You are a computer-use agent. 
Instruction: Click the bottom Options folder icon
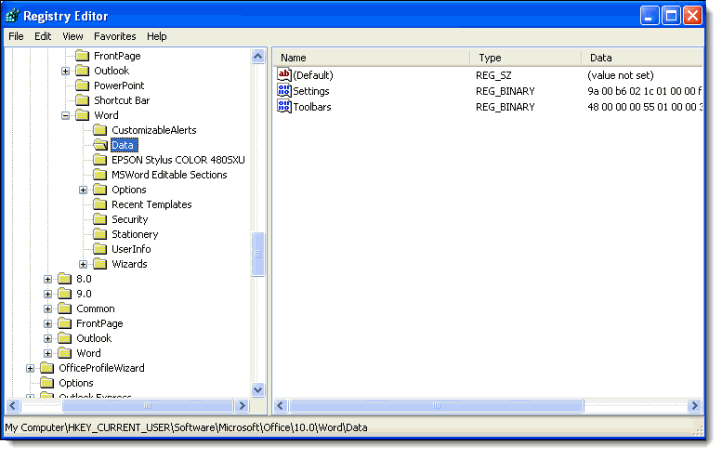click(47, 383)
